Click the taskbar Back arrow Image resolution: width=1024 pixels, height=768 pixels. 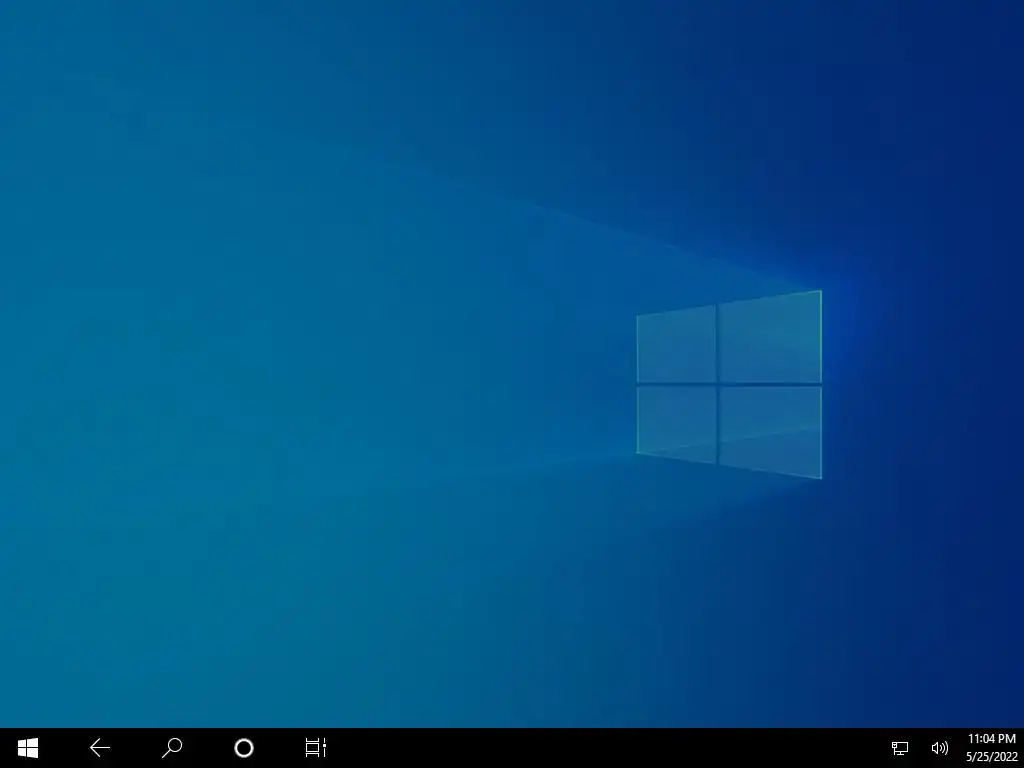[100, 748]
